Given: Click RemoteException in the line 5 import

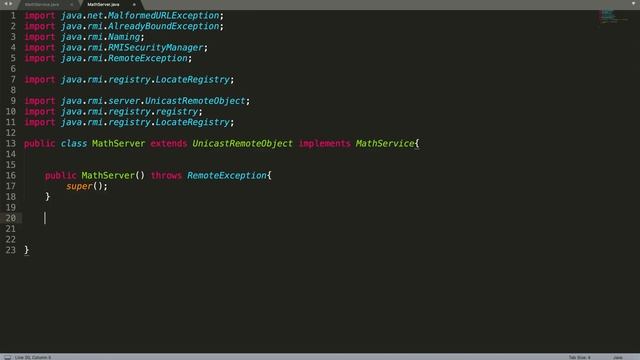Looking at the screenshot, I should click(148, 58).
